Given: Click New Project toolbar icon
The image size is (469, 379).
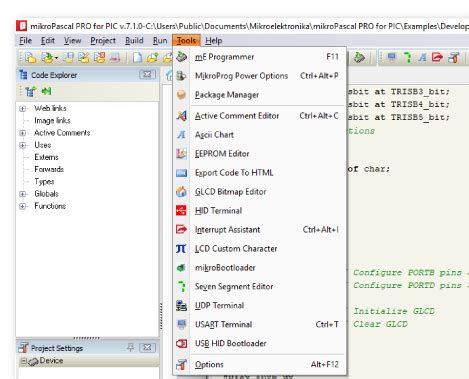Looking at the screenshot, I should pos(31,58).
